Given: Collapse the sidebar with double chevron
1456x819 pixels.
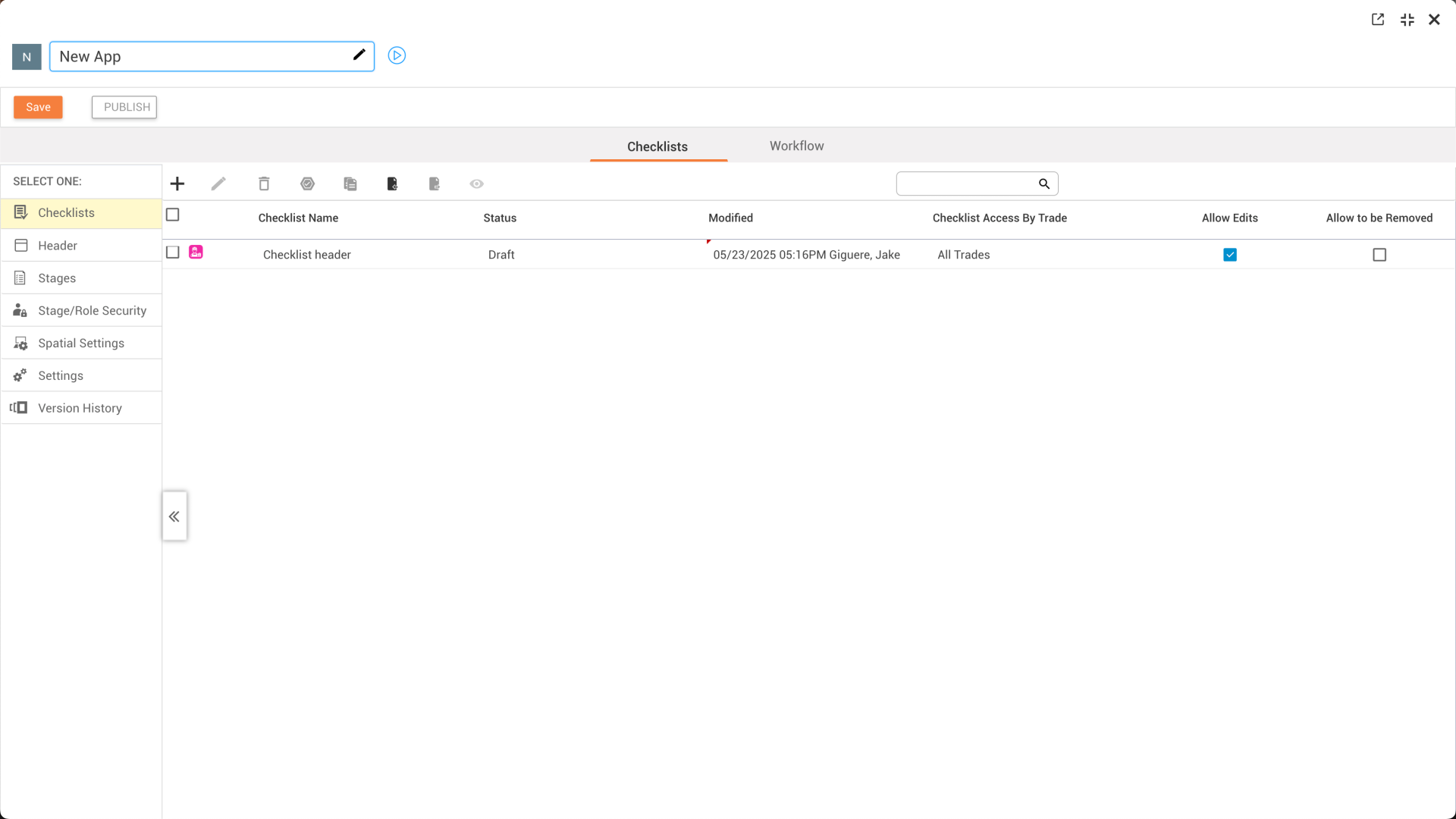Looking at the screenshot, I should pos(174,516).
